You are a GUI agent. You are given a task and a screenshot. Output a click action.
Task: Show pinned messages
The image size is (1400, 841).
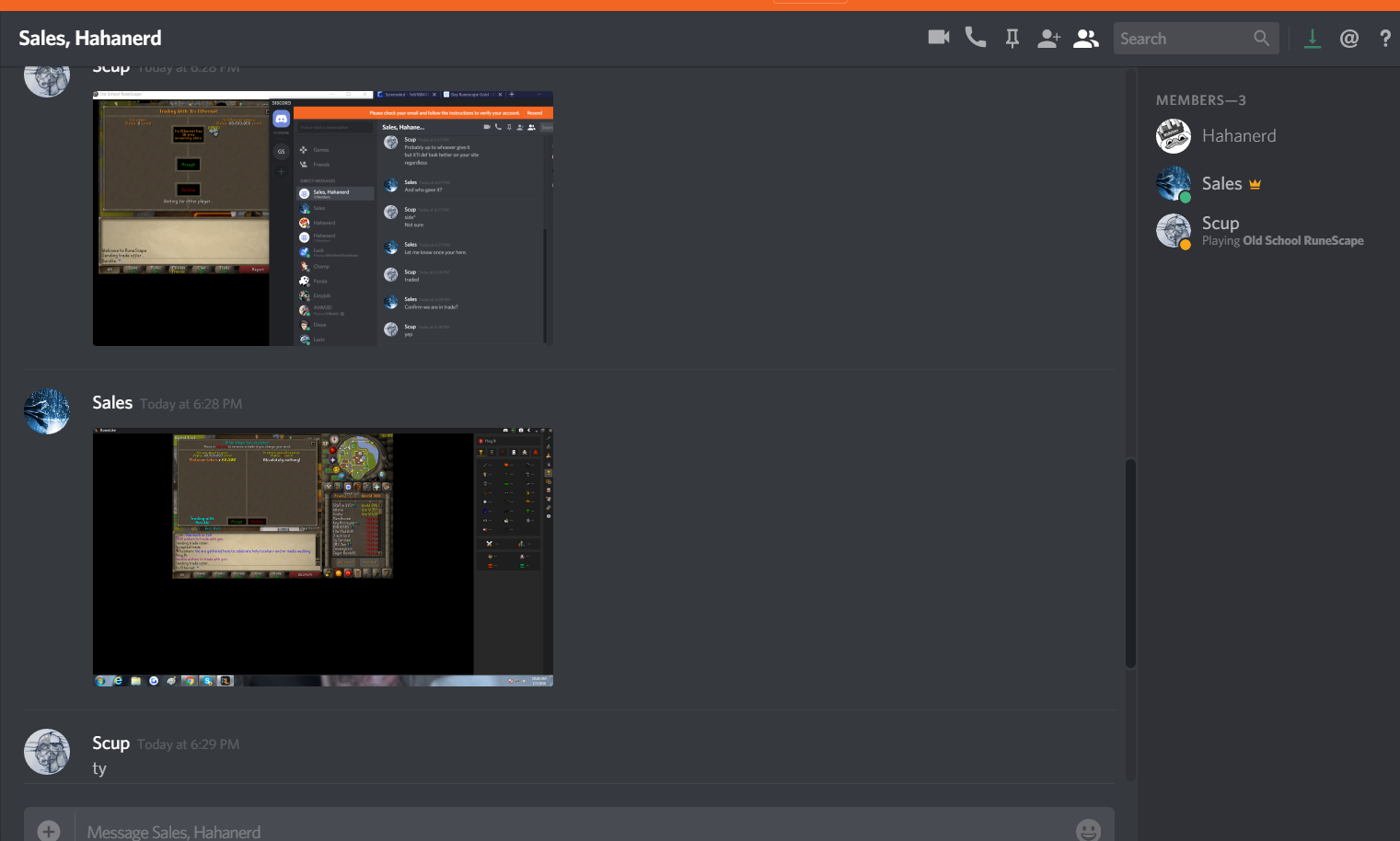[x=1012, y=39]
